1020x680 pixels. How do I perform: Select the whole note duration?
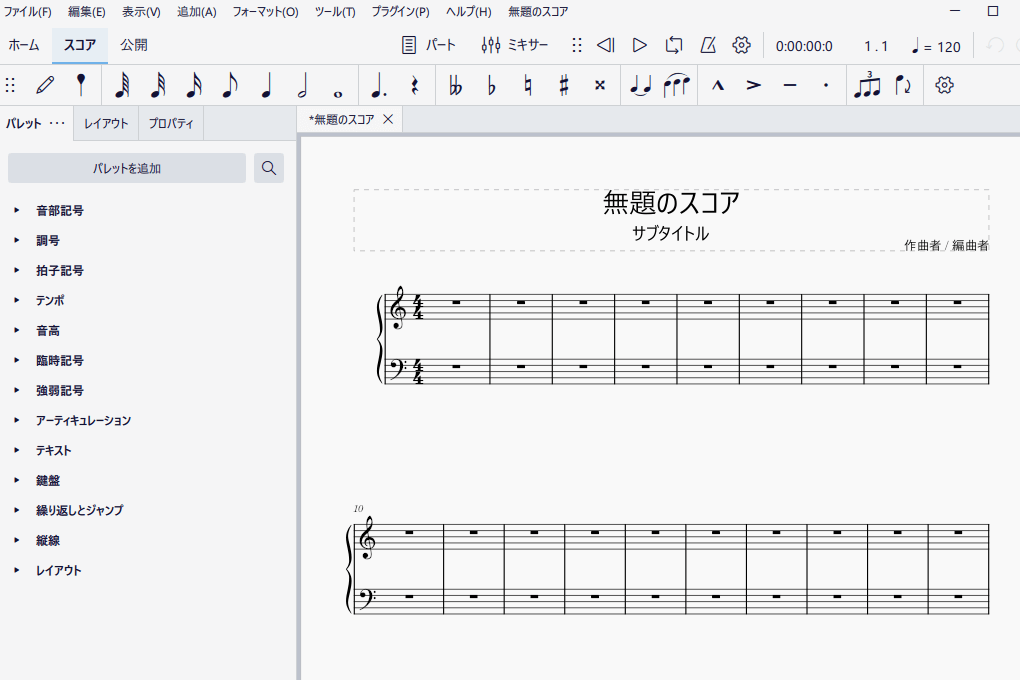[338, 86]
